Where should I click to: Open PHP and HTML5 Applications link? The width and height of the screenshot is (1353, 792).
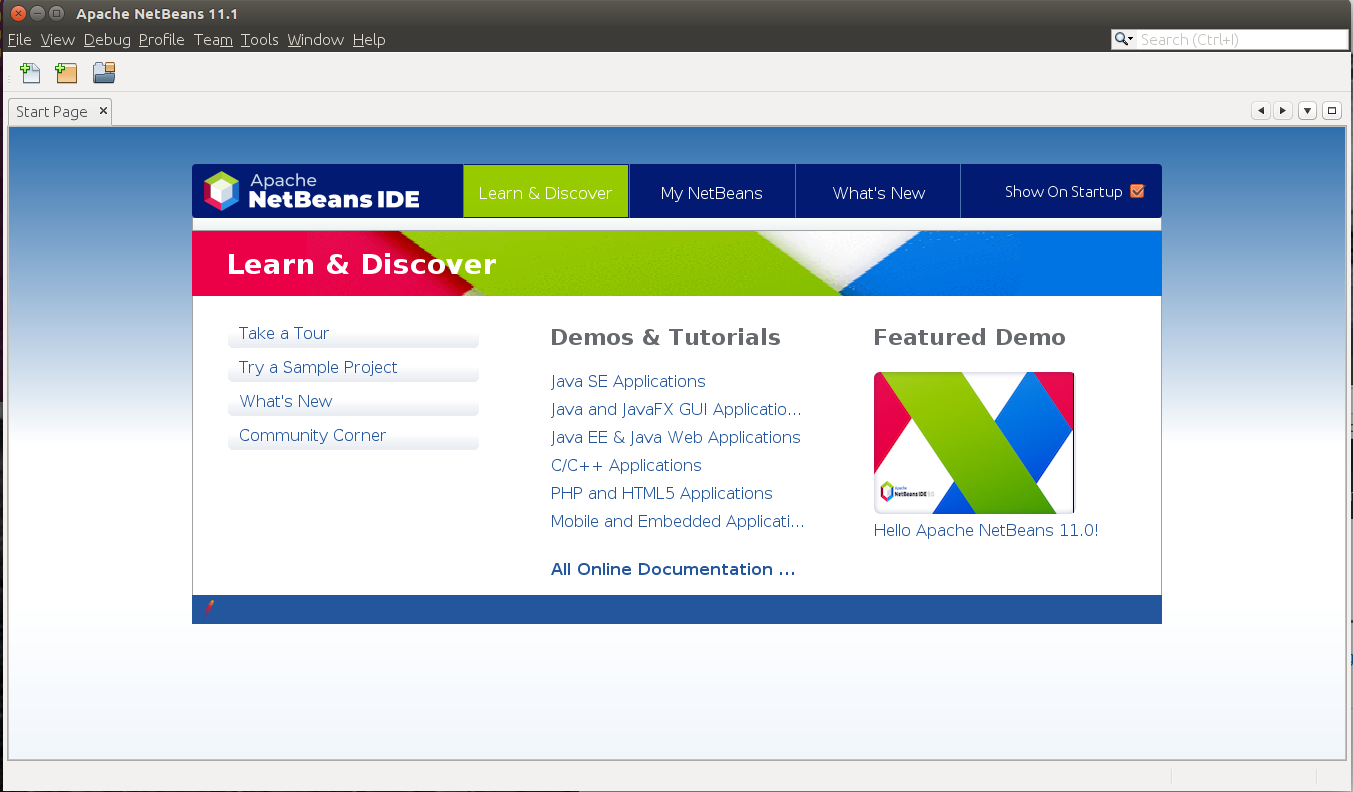coord(662,493)
